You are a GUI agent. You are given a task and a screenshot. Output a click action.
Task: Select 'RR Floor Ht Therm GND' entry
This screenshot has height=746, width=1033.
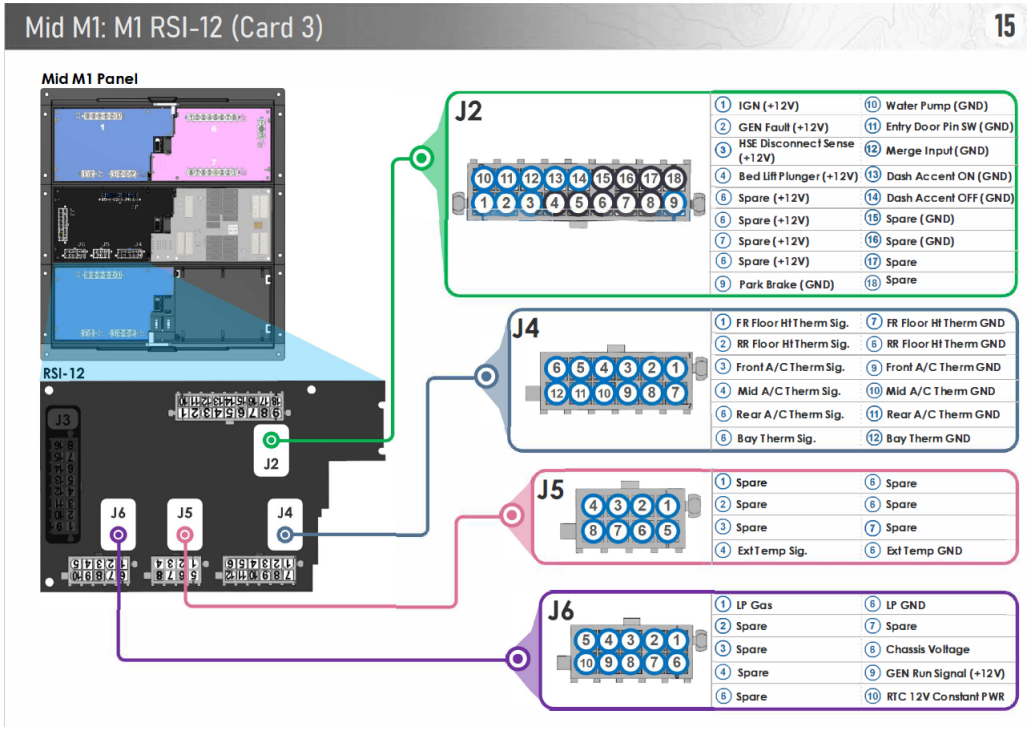click(x=946, y=344)
